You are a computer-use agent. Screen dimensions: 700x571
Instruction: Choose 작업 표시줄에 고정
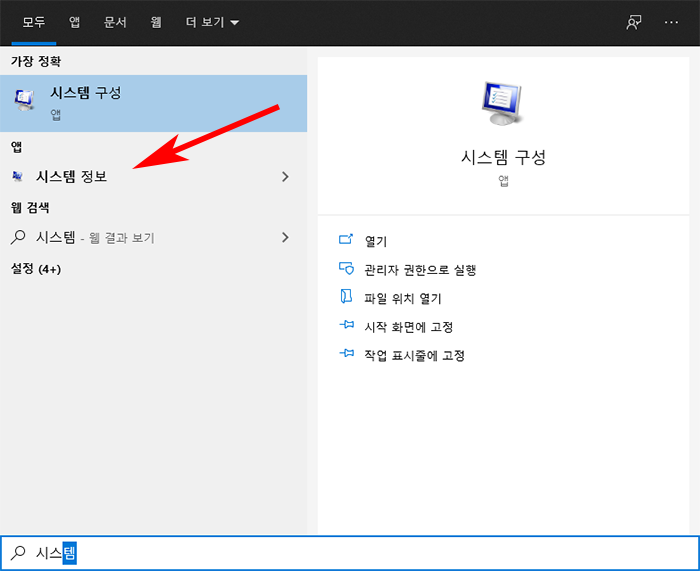(x=415, y=356)
